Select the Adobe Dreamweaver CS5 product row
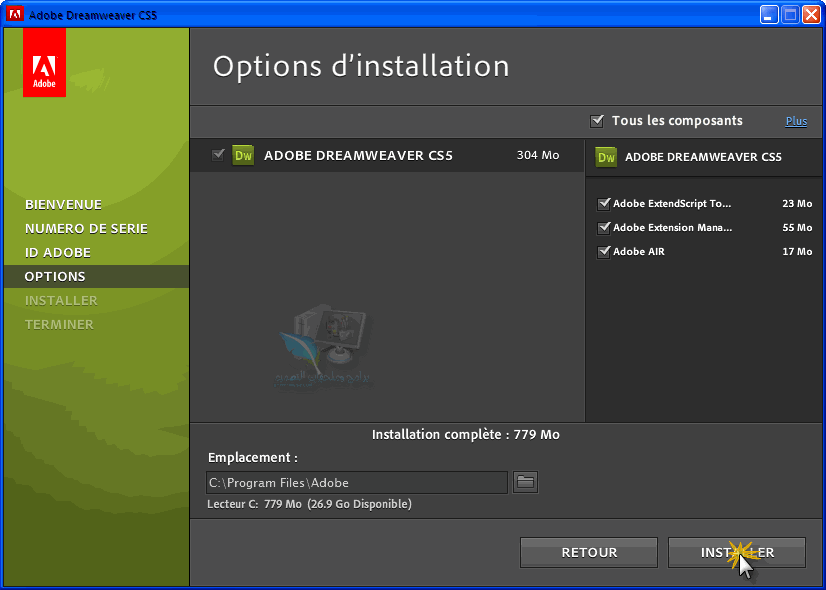 [385, 155]
